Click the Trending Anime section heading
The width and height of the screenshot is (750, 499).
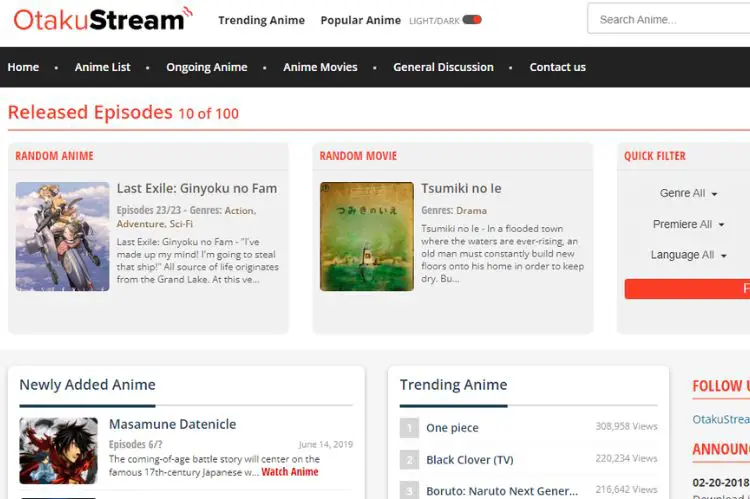tap(453, 385)
